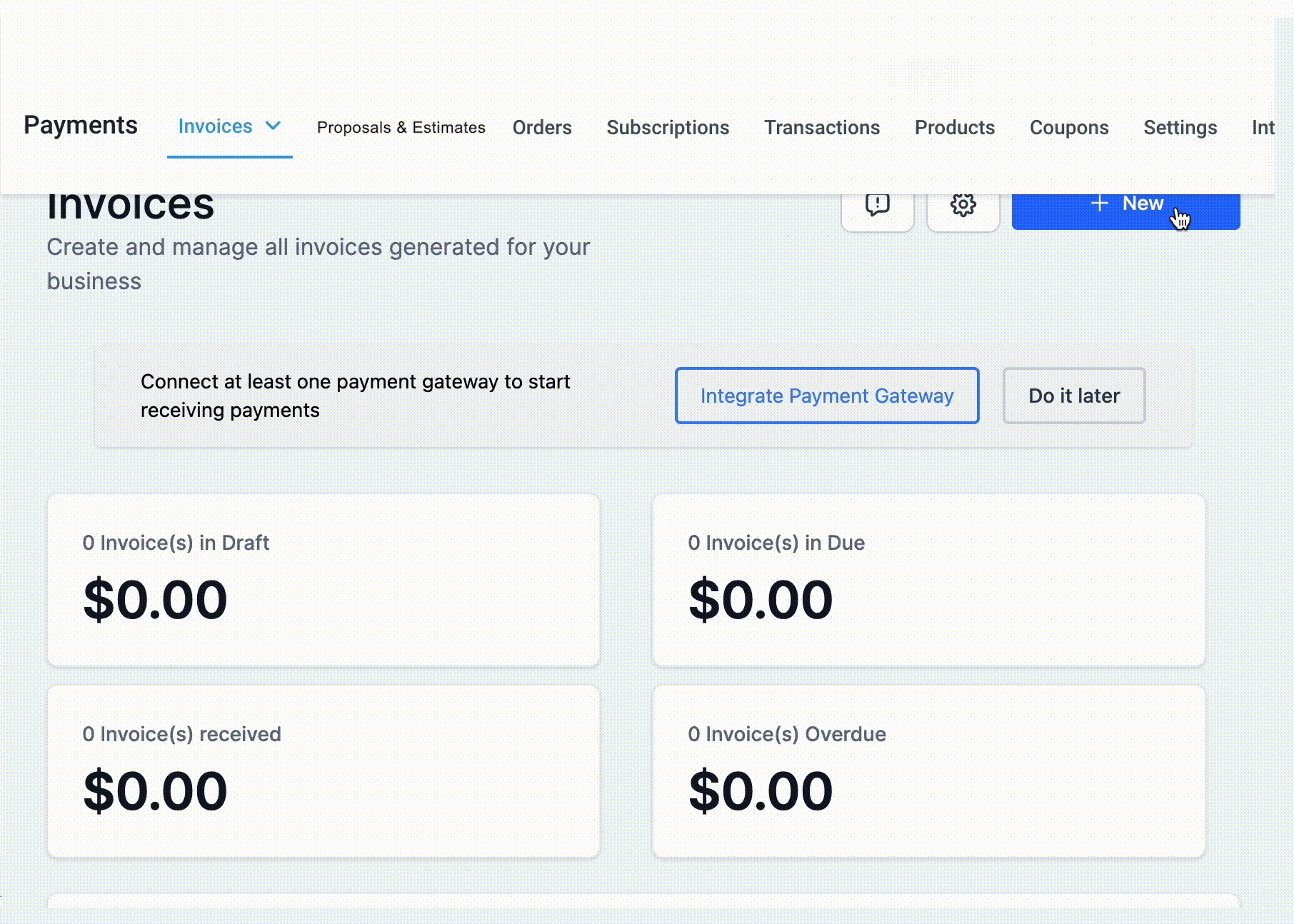1294x924 pixels.
Task: Navigate to the Products tab
Action: pos(954,128)
